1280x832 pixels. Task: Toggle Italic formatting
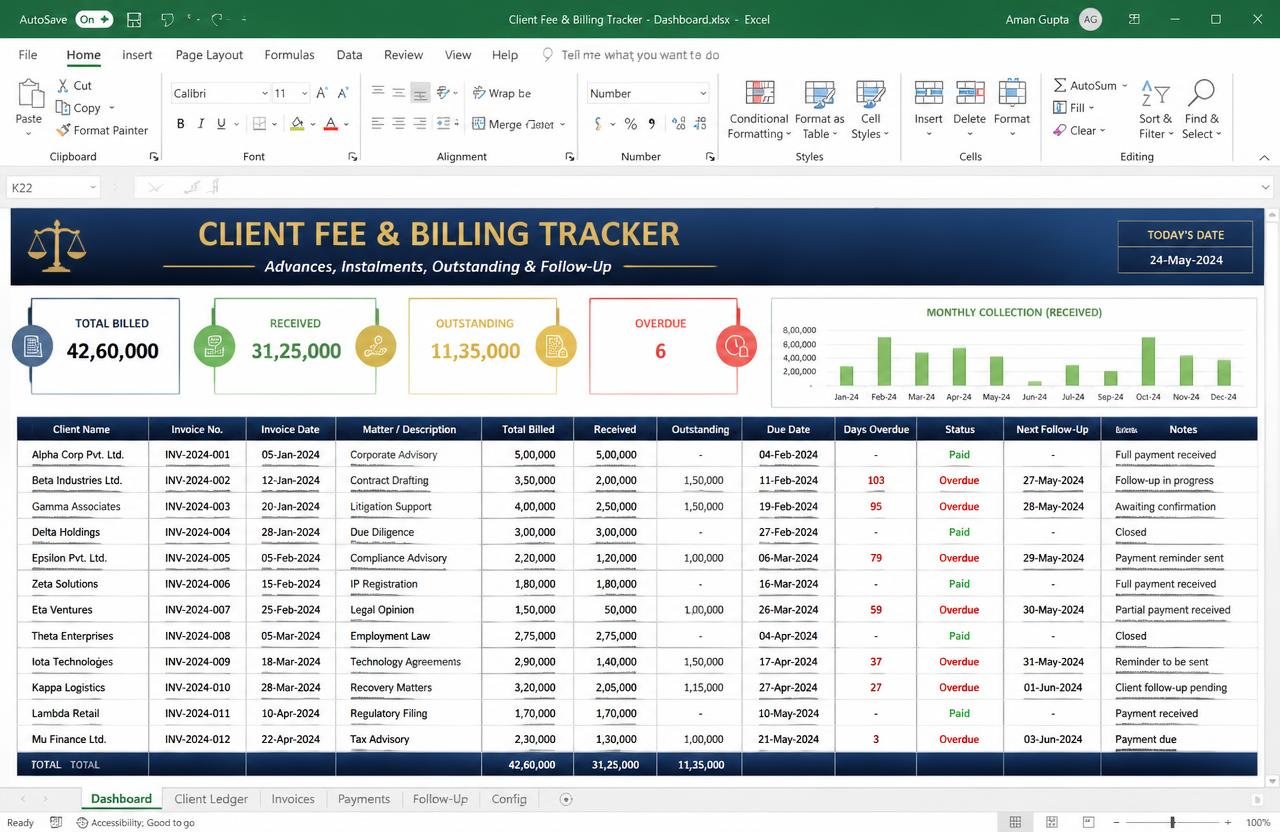pyautogui.click(x=201, y=124)
